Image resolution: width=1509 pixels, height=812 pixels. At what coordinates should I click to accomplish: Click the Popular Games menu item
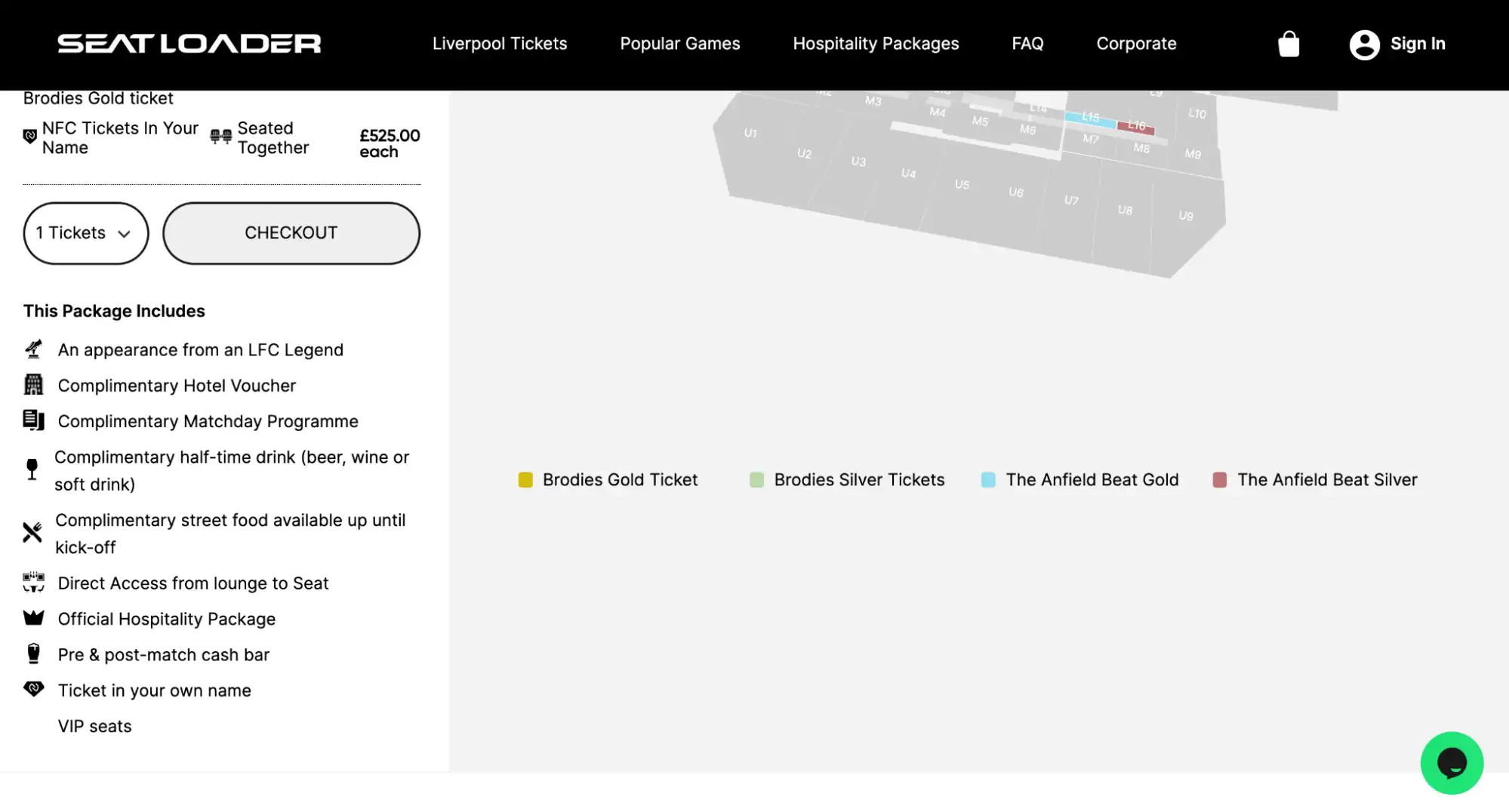pyautogui.click(x=679, y=44)
